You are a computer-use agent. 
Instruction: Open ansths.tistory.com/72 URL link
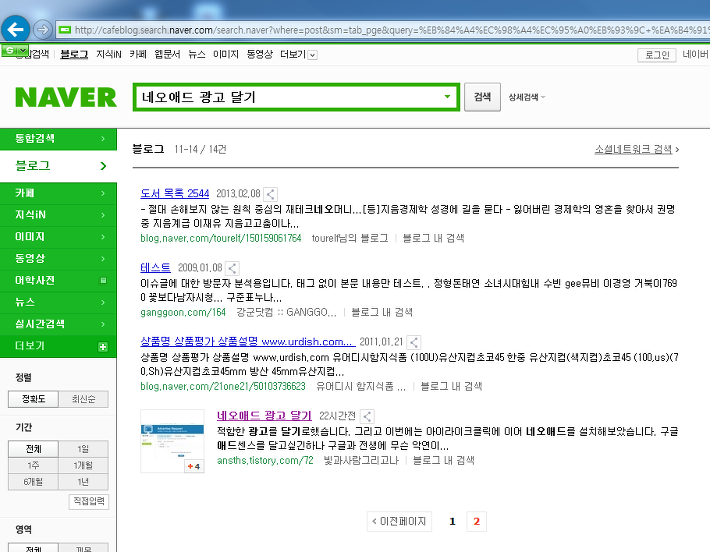(265, 461)
